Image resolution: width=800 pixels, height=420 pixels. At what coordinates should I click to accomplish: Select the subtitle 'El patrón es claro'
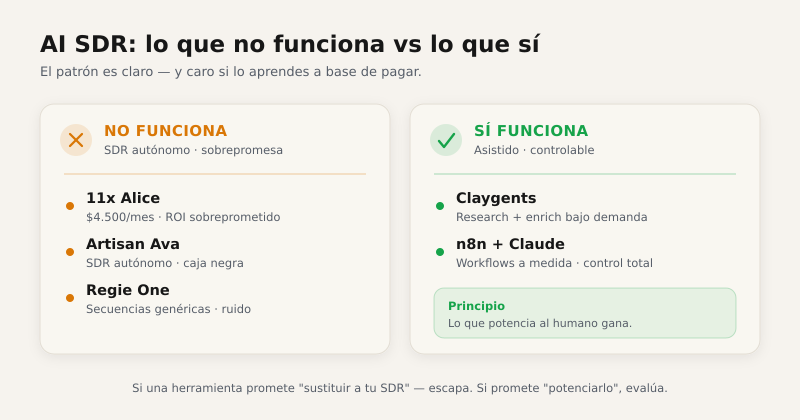[x=96, y=72]
